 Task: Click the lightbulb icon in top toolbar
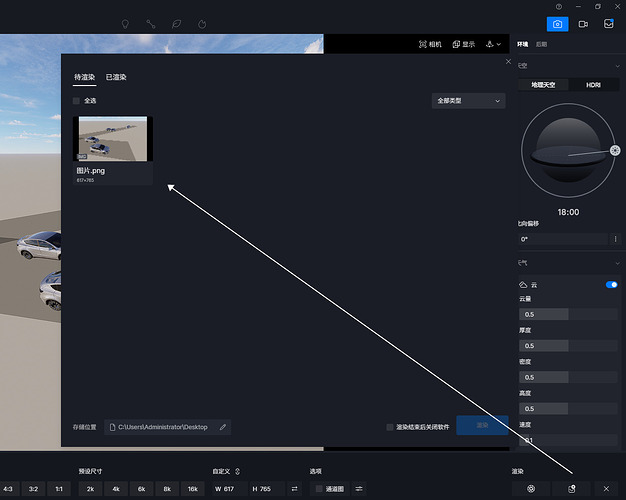pyautogui.click(x=125, y=23)
